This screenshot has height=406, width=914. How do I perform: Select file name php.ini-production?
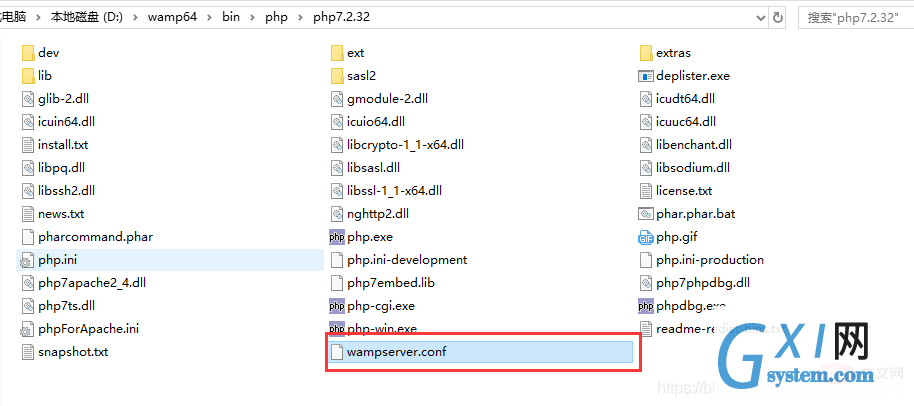710,260
